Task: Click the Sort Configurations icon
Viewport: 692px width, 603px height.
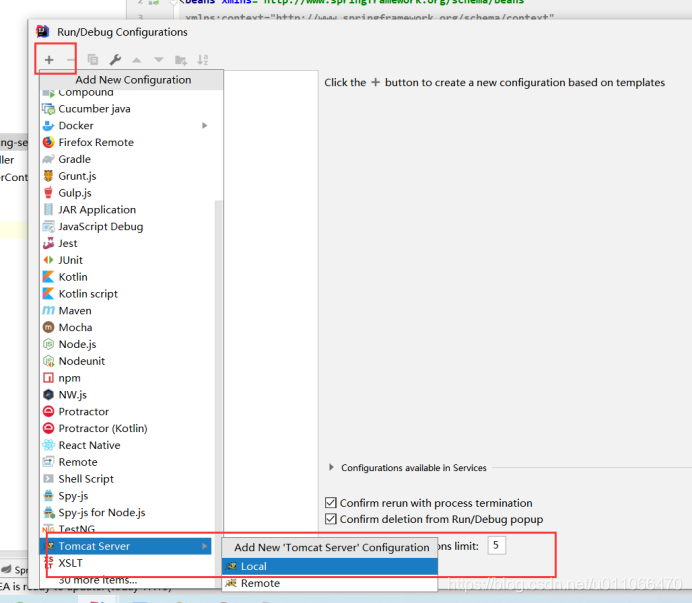Action: [x=203, y=60]
